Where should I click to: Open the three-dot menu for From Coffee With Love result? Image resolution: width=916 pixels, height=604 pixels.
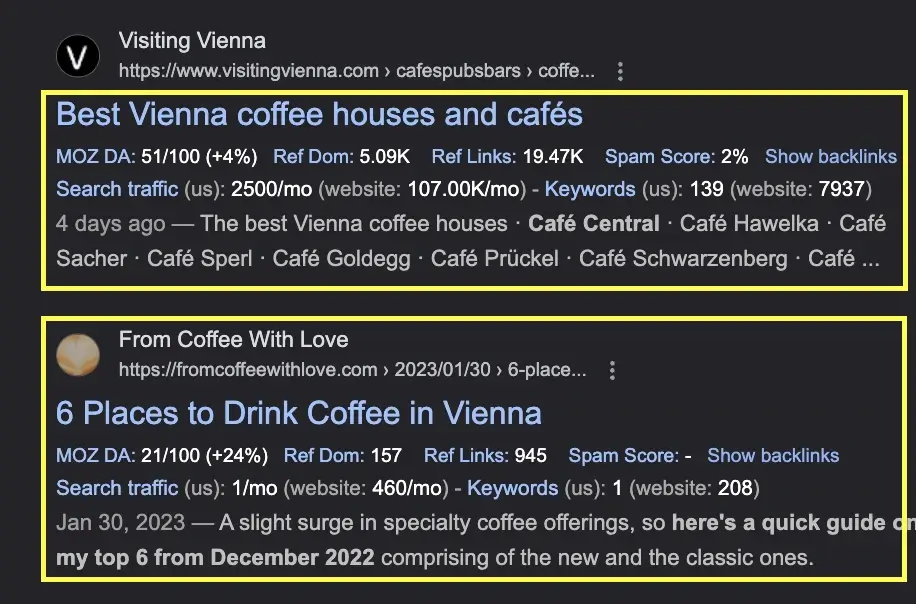[x=613, y=371]
